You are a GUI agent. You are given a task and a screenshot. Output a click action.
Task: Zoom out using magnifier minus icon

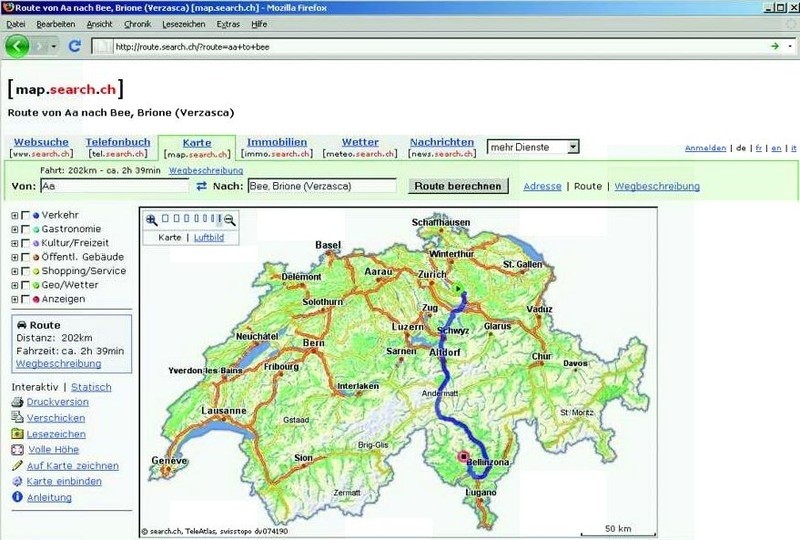230,220
